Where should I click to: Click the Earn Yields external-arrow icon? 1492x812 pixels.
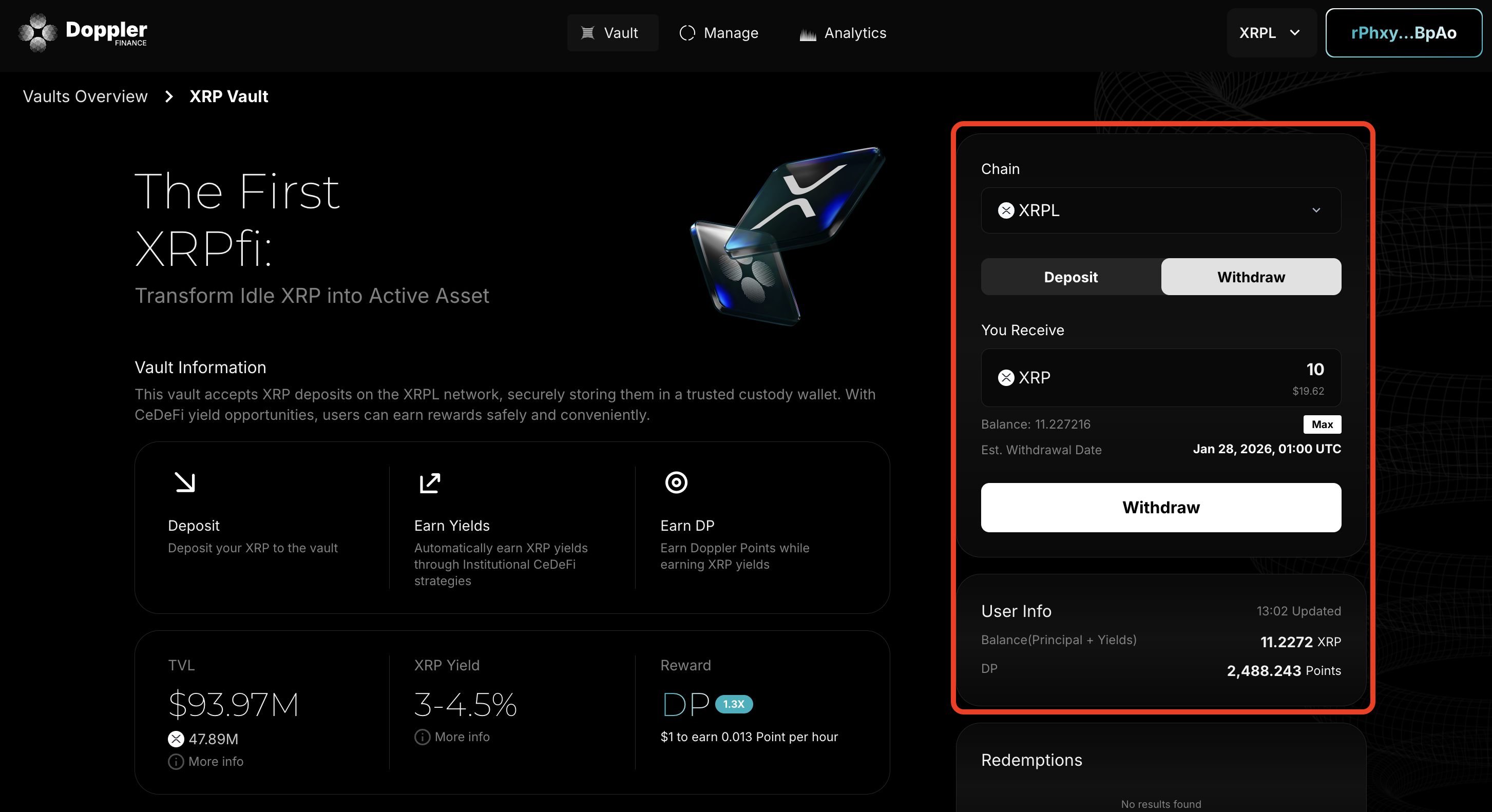click(430, 482)
